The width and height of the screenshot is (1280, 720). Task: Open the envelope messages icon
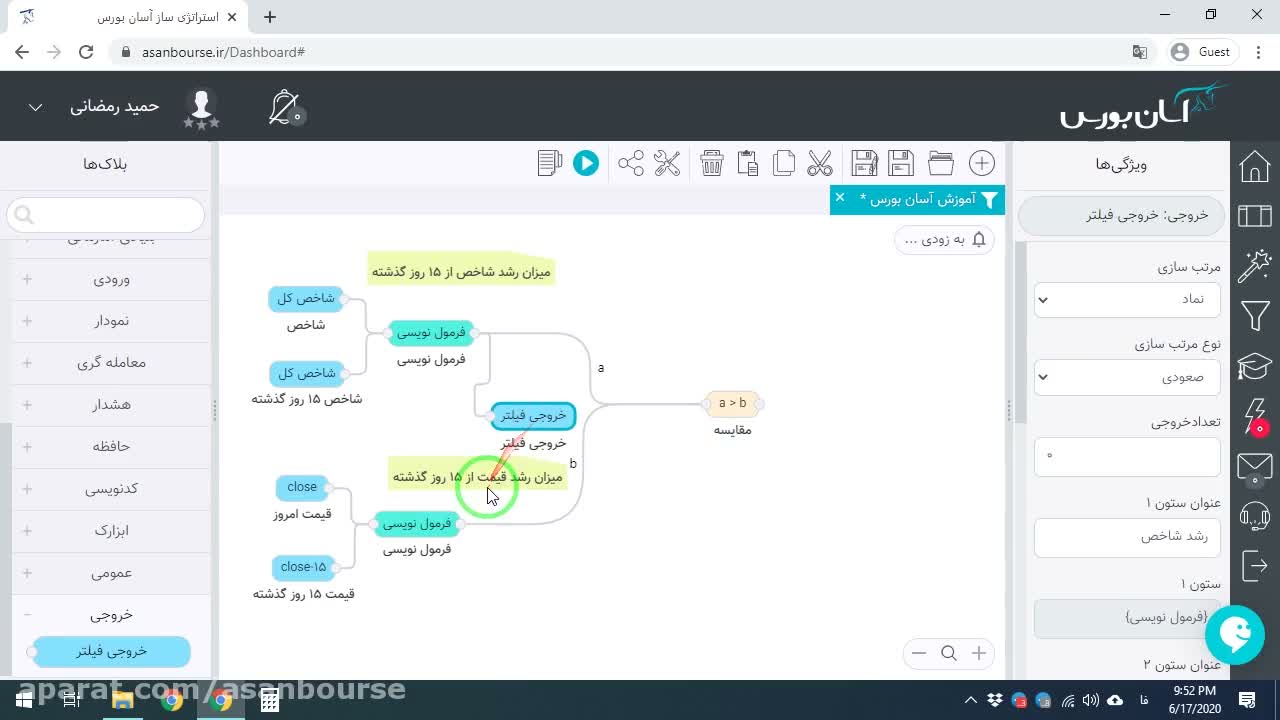pyautogui.click(x=1255, y=467)
